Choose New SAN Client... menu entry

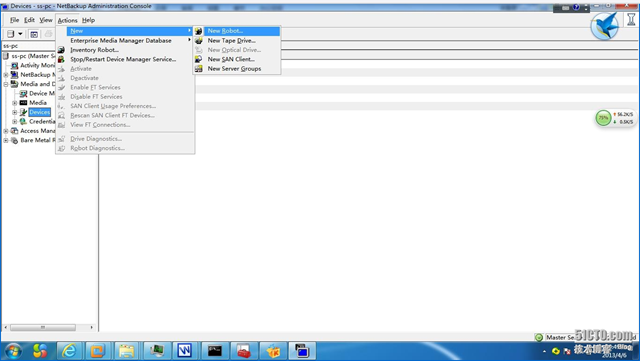coord(237,59)
